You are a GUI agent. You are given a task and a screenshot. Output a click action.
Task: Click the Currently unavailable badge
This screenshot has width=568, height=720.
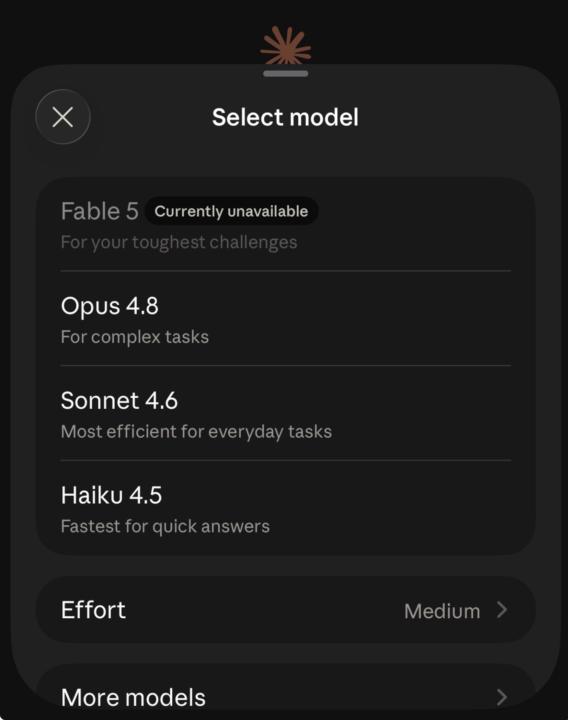point(231,211)
